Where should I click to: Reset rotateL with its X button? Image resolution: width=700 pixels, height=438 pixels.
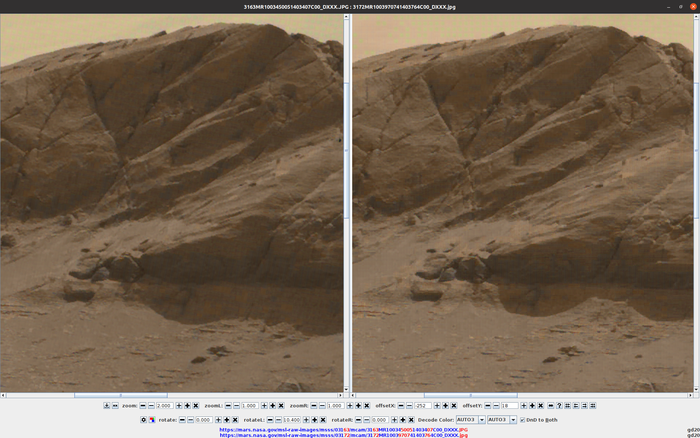pos(323,420)
